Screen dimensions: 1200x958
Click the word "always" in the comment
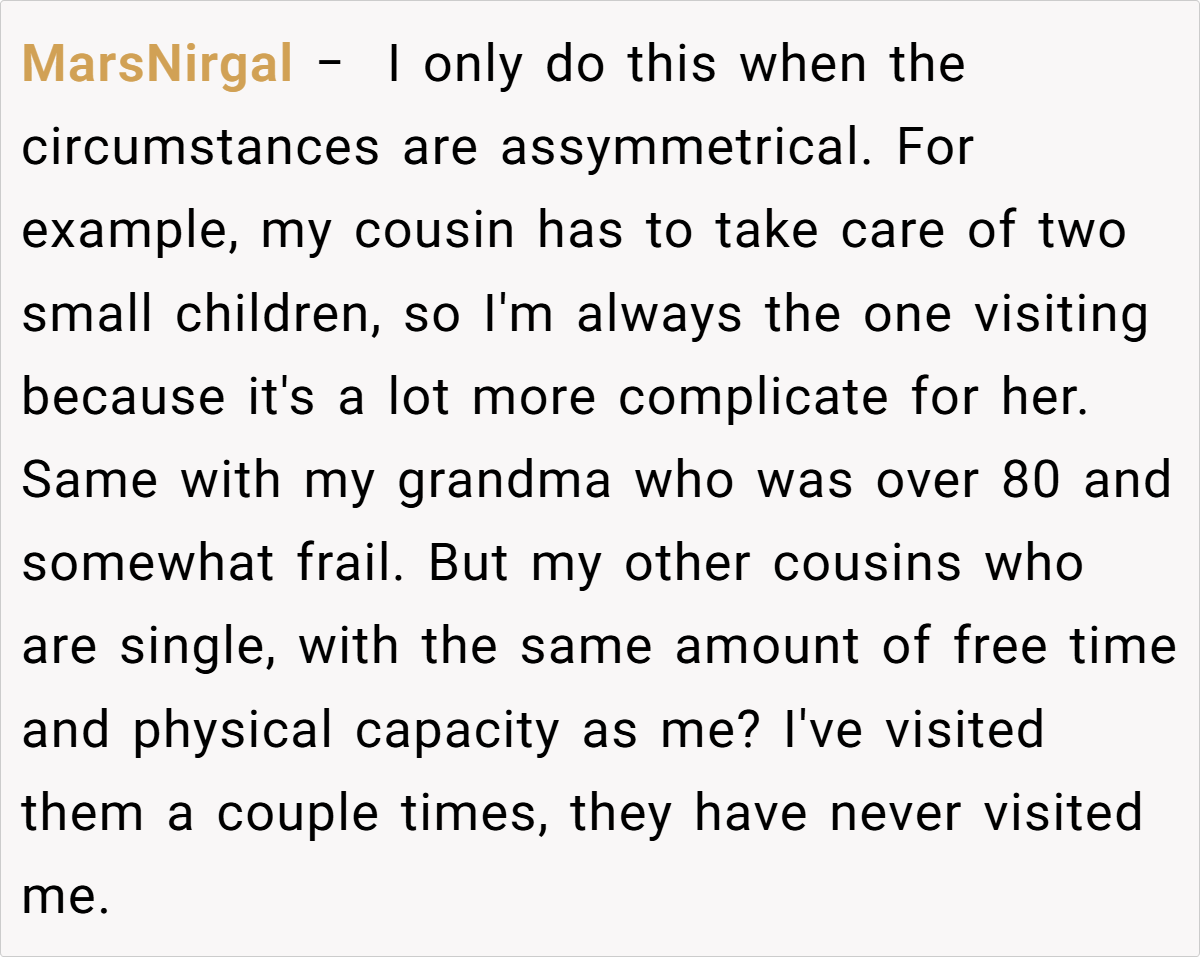[x=660, y=315]
